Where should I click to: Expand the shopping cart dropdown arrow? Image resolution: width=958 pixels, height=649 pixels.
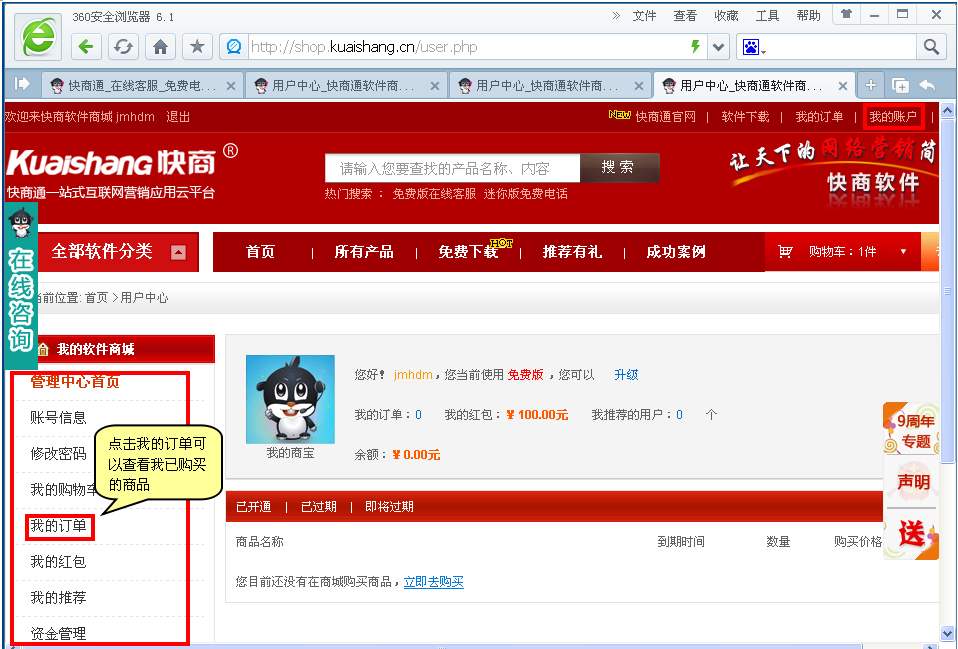coord(903,252)
